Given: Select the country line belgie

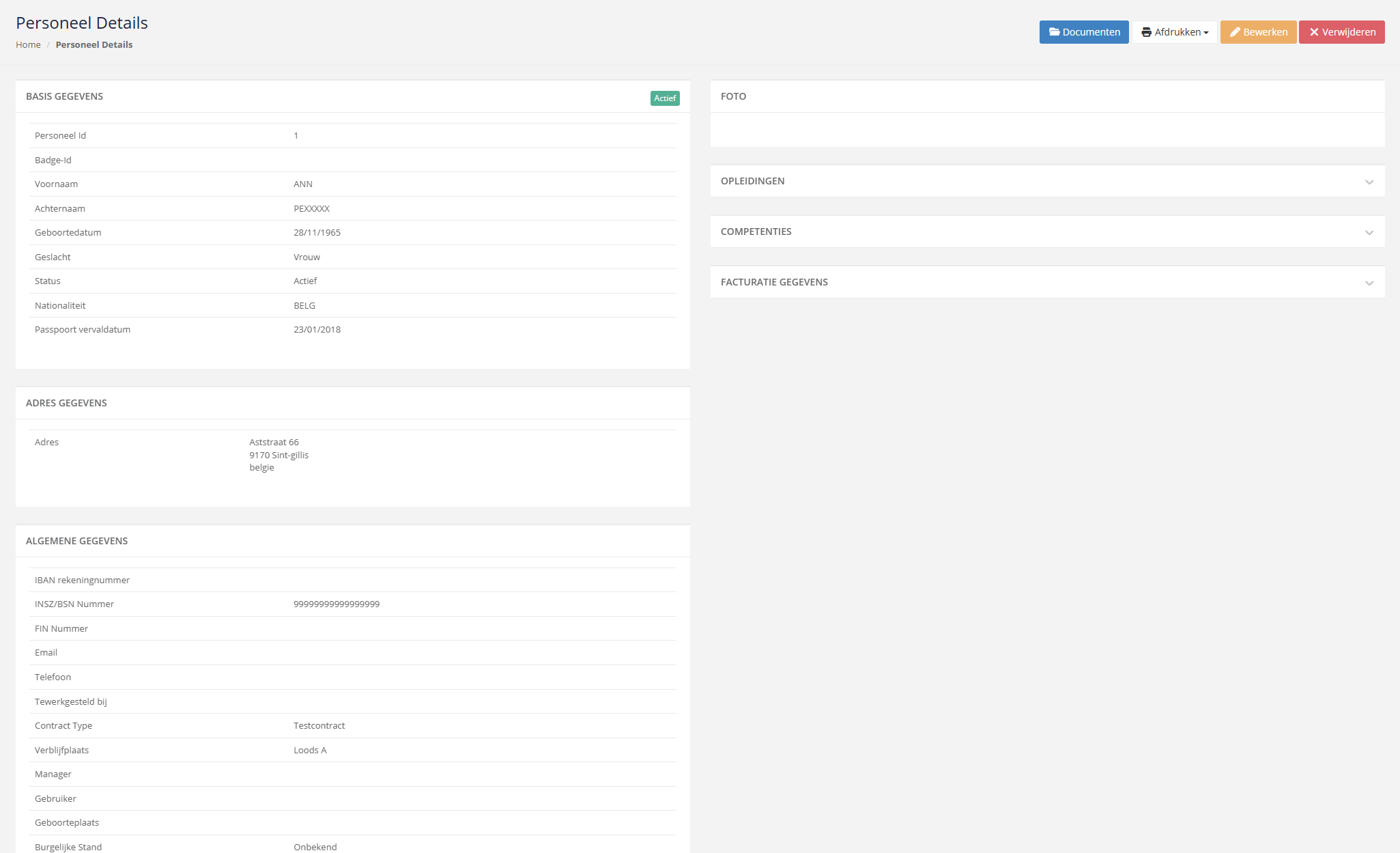Looking at the screenshot, I should pos(261,468).
